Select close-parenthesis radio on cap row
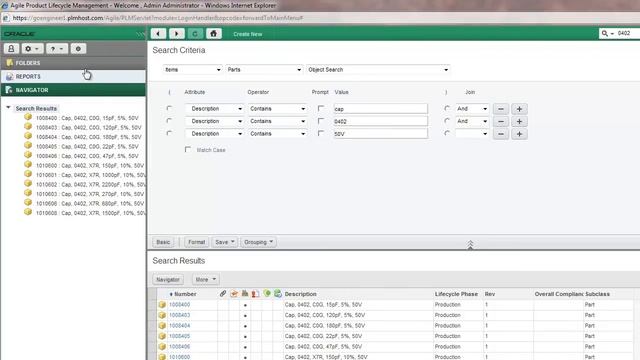Viewport: 640px width, 360px height. [447, 108]
